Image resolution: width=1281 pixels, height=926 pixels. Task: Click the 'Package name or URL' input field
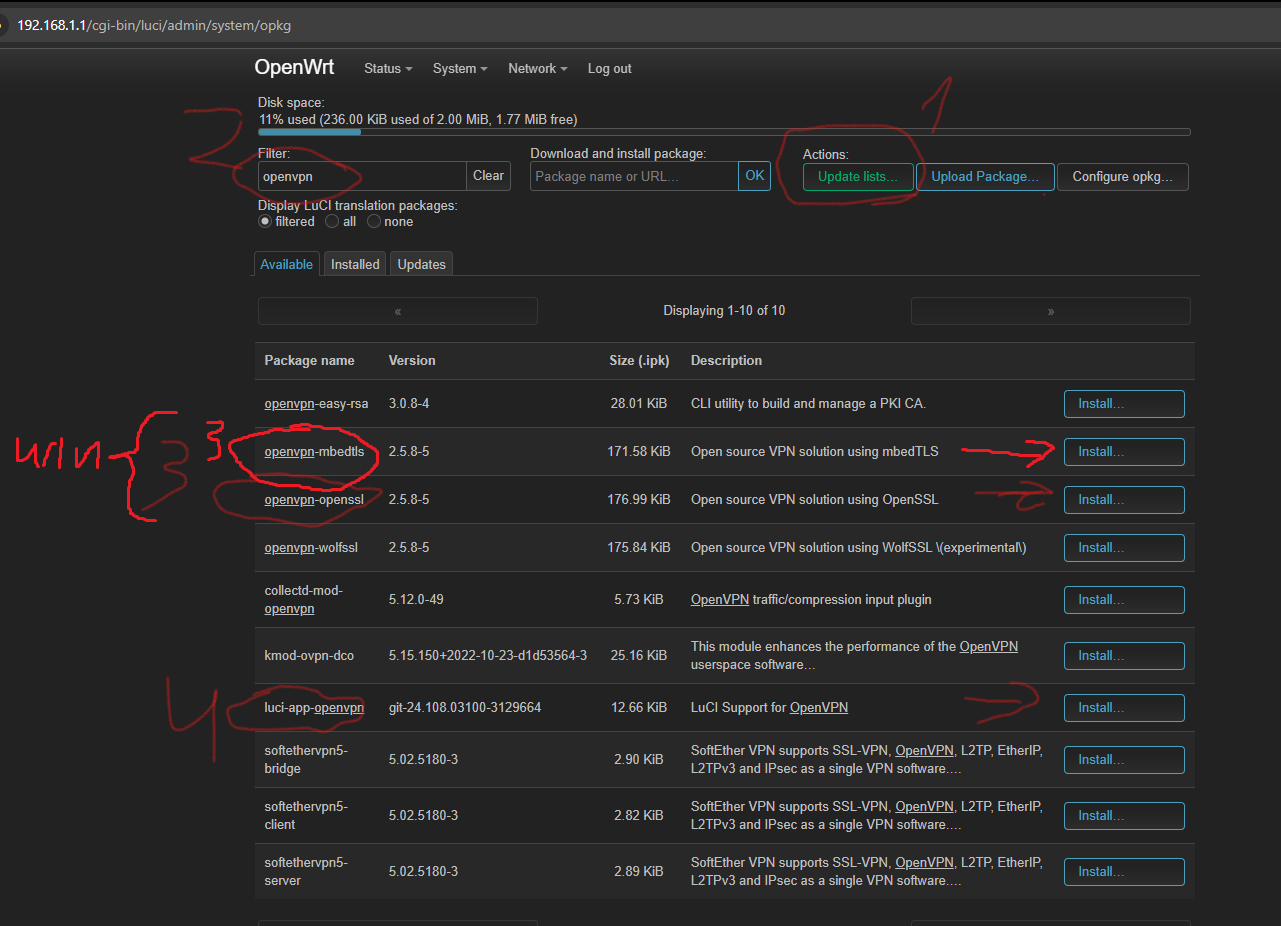pos(634,175)
